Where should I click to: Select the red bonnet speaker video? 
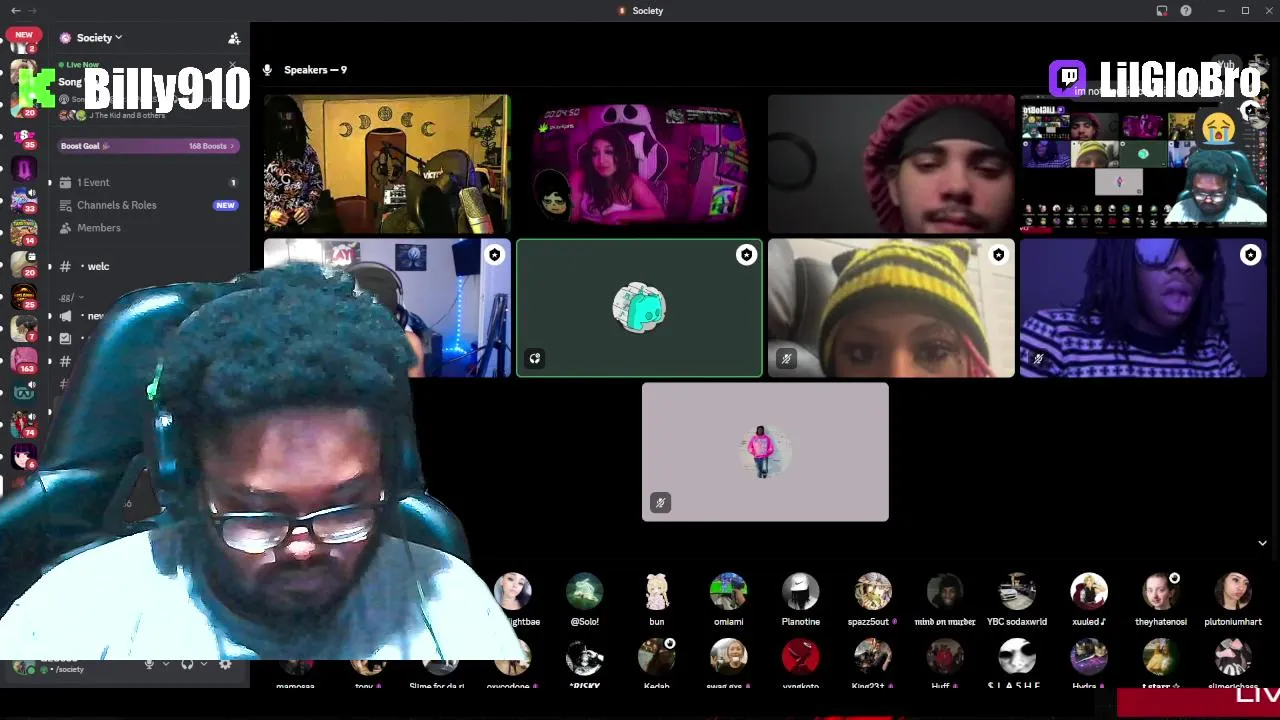(x=891, y=164)
